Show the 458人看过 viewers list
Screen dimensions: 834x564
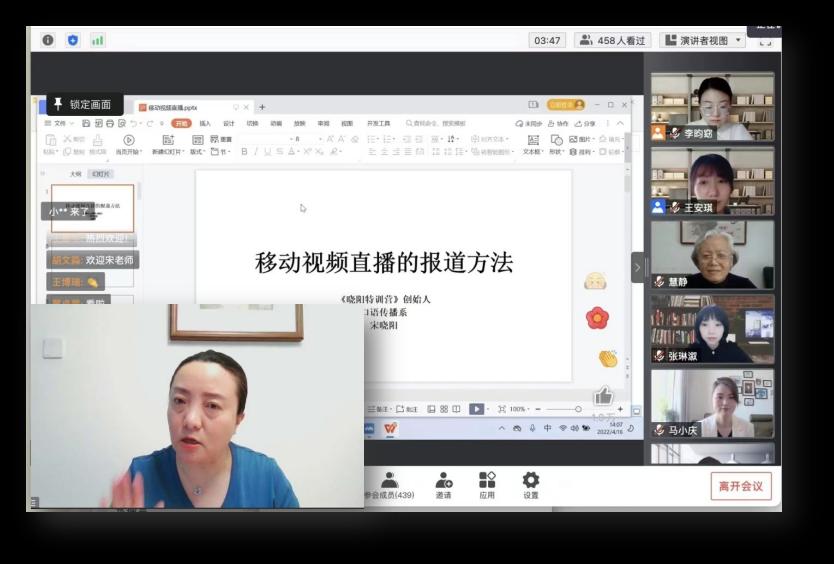[612, 40]
